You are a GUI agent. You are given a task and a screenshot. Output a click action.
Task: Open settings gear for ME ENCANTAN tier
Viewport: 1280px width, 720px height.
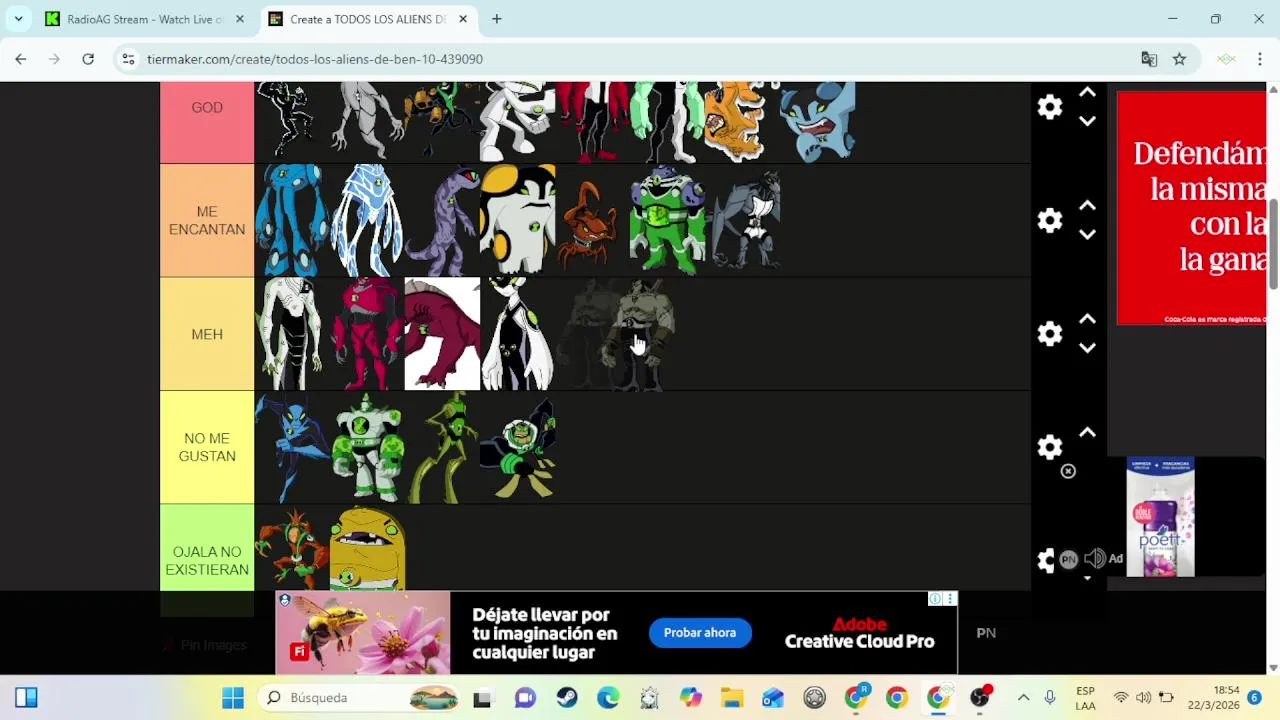pos(1049,220)
